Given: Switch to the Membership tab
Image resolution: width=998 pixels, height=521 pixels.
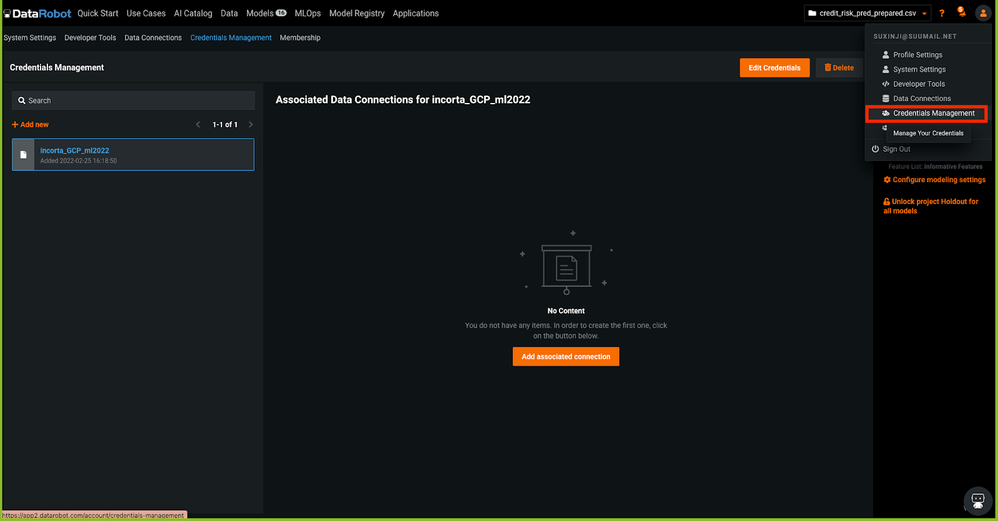Looking at the screenshot, I should [x=300, y=38].
